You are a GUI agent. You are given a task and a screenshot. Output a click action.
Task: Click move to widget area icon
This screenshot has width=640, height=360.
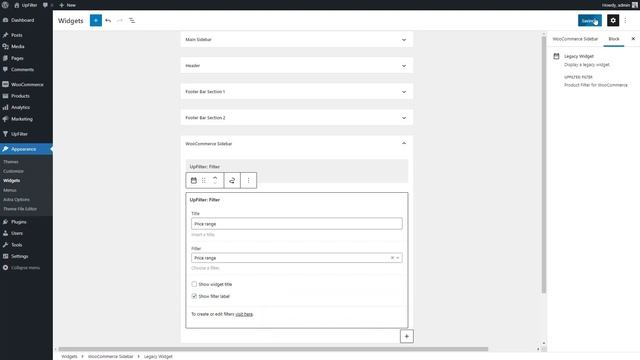pyautogui.click(x=232, y=180)
